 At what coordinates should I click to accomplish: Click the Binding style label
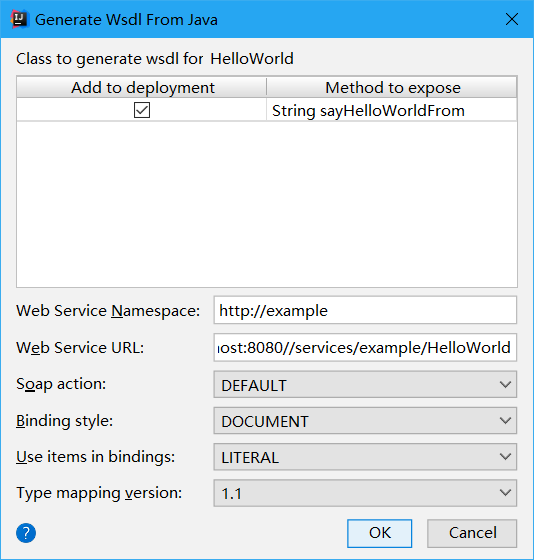[x=64, y=421]
